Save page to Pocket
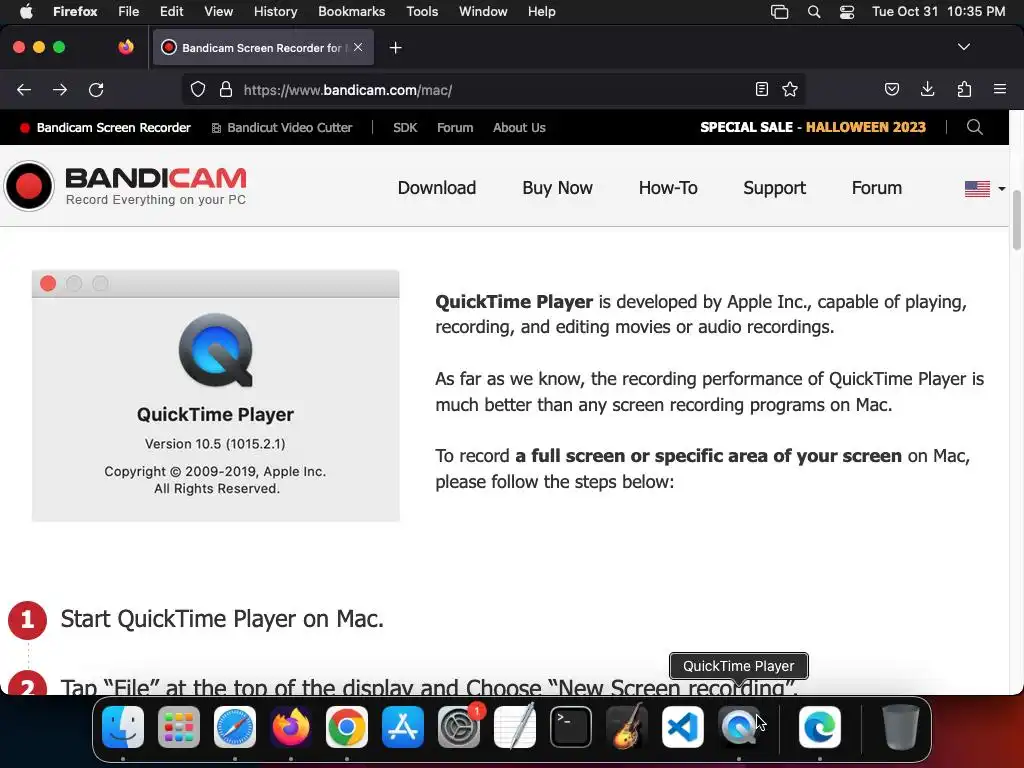This screenshot has height=768, width=1024. tap(891, 89)
